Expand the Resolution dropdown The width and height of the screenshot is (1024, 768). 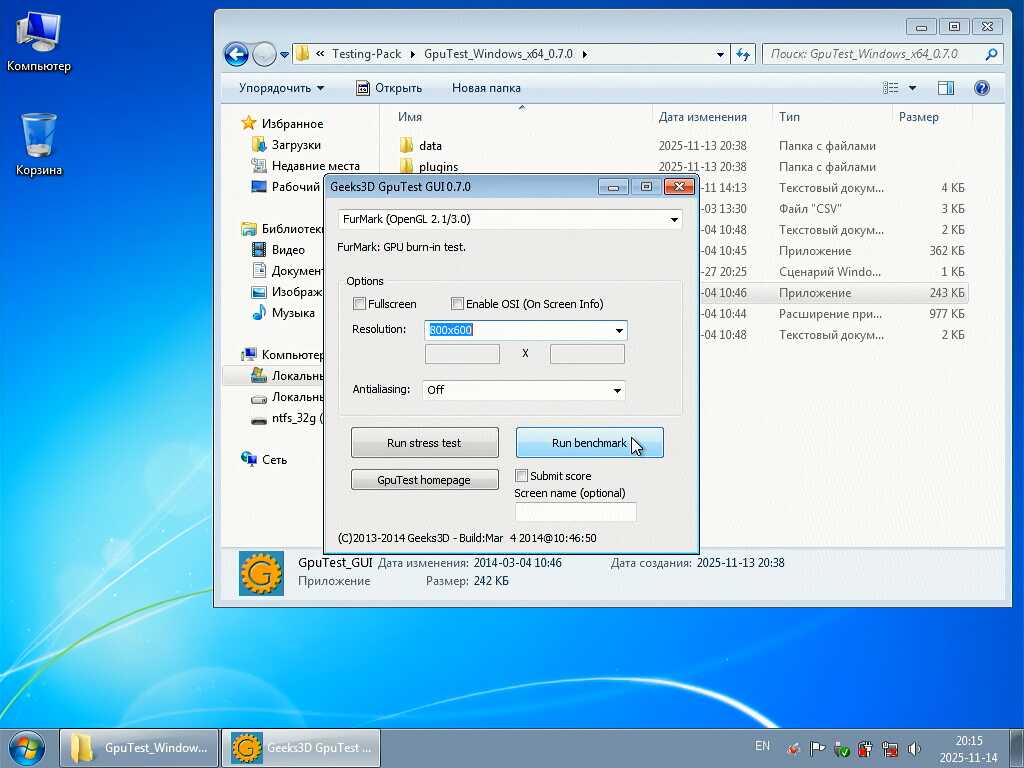tap(619, 330)
